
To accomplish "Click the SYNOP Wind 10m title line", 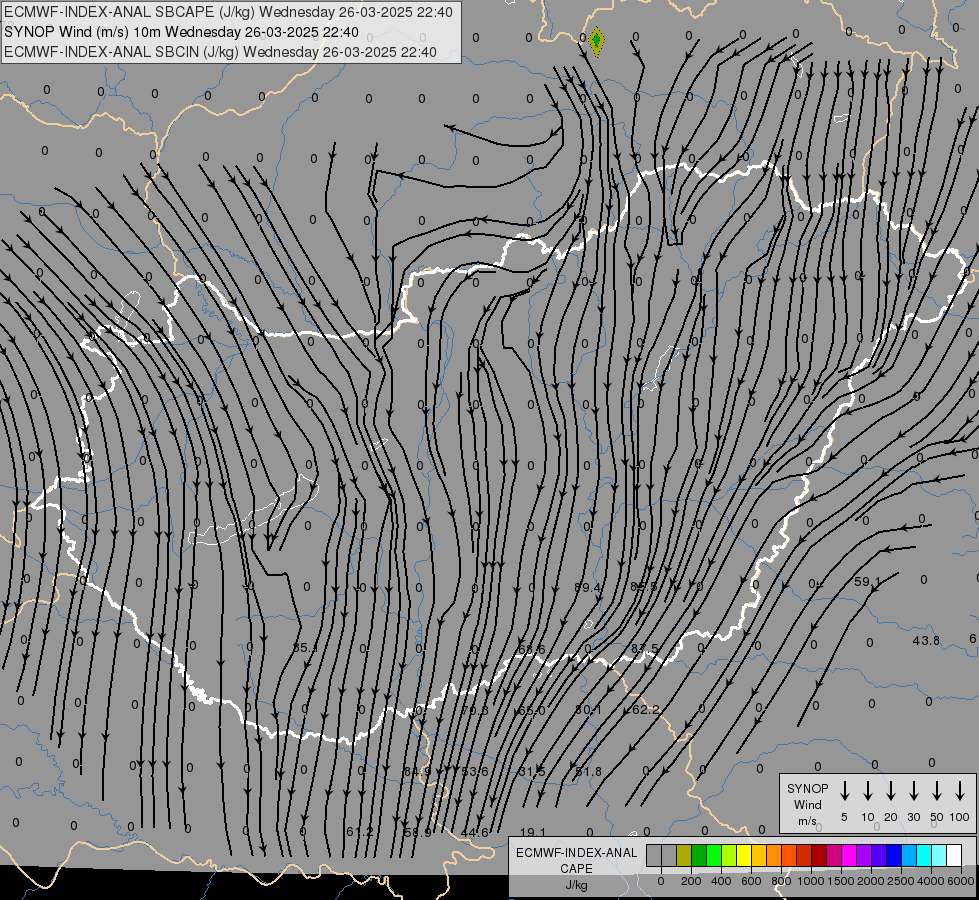I will tap(181, 32).
